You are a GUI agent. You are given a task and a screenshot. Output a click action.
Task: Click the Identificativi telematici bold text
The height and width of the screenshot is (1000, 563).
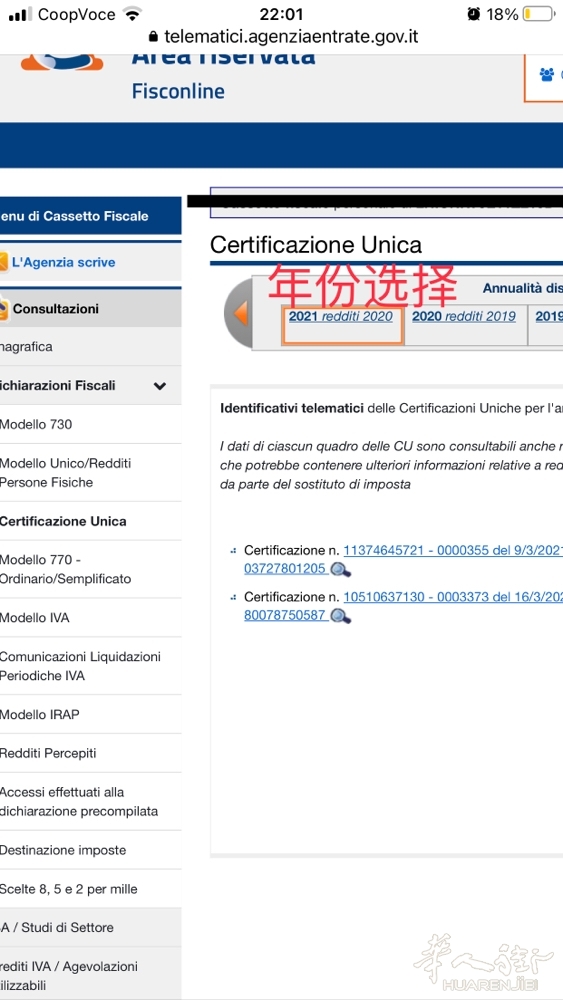[x=291, y=408]
